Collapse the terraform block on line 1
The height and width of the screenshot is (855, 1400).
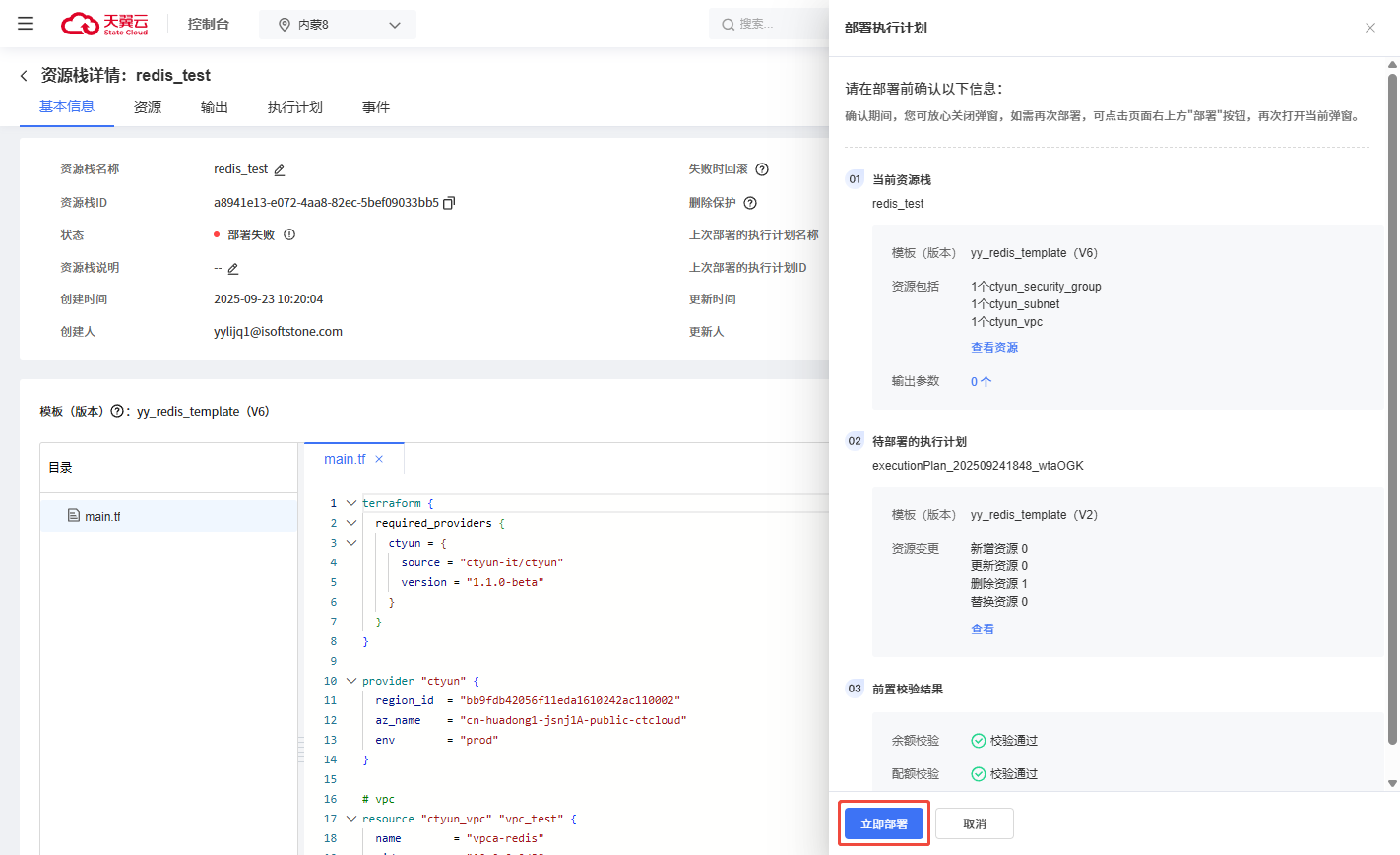point(351,503)
